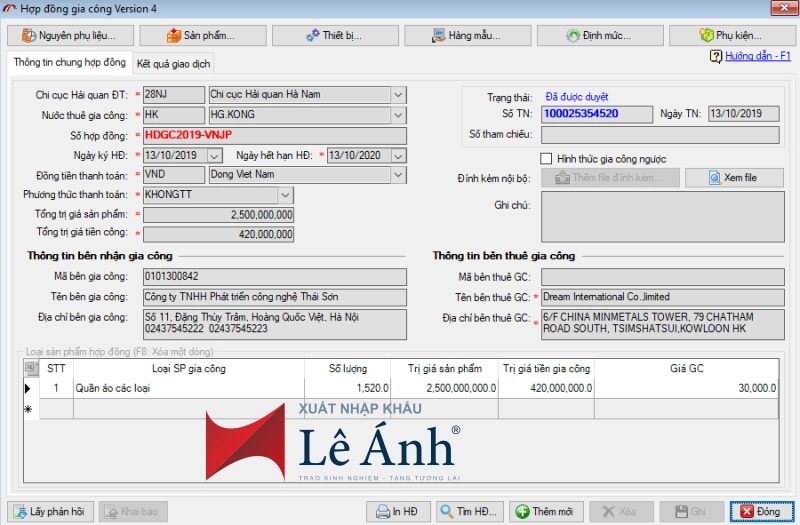
Task: Open Thiết bị equipment section
Action: pyautogui.click(x=335, y=35)
